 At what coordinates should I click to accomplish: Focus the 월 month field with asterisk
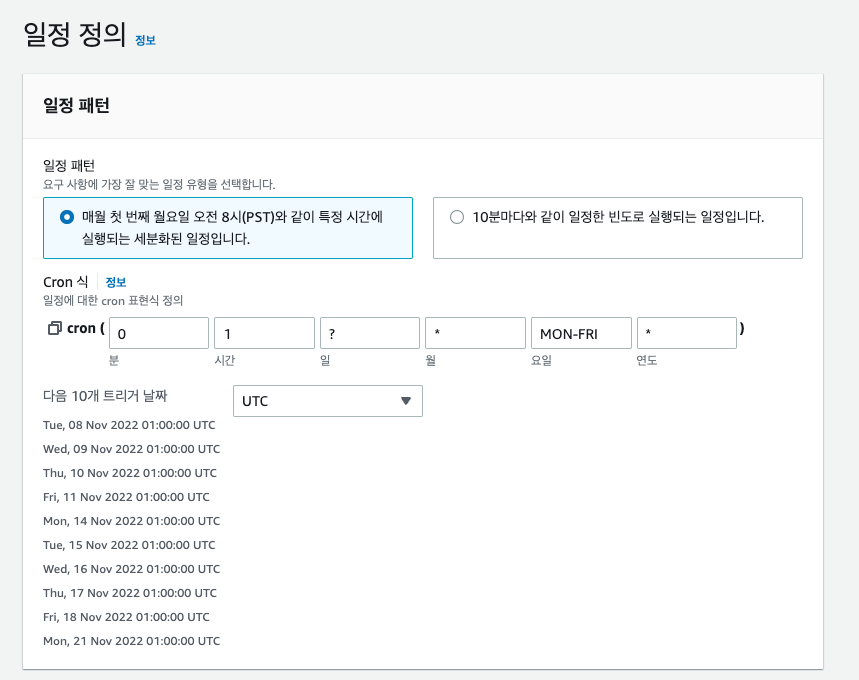coord(476,333)
